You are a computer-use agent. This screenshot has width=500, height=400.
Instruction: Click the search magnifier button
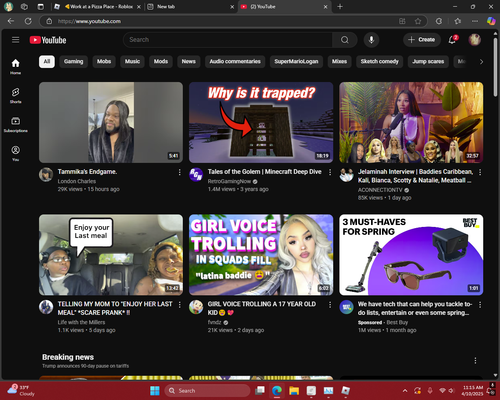click(345, 40)
